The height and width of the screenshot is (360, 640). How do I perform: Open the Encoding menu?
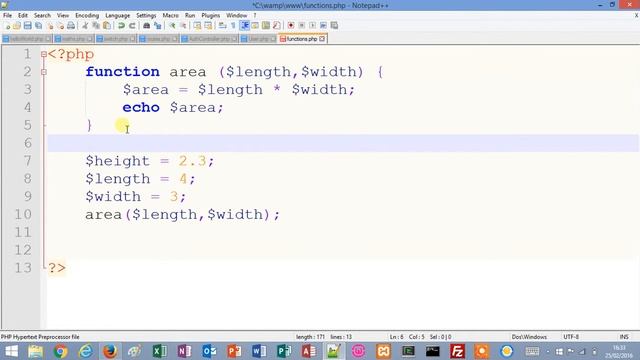coord(87,16)
